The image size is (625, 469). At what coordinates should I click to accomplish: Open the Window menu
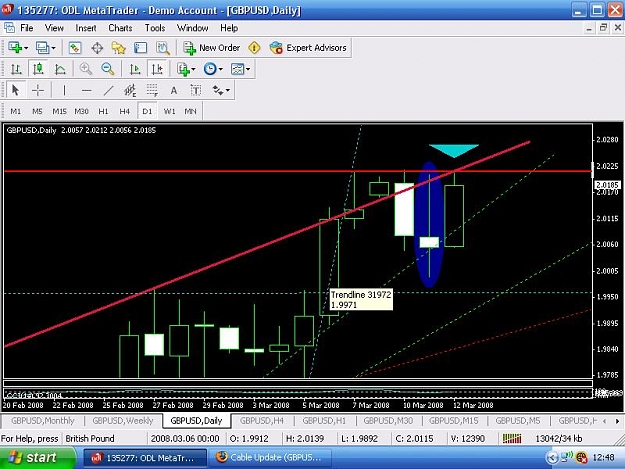[193, 28]
